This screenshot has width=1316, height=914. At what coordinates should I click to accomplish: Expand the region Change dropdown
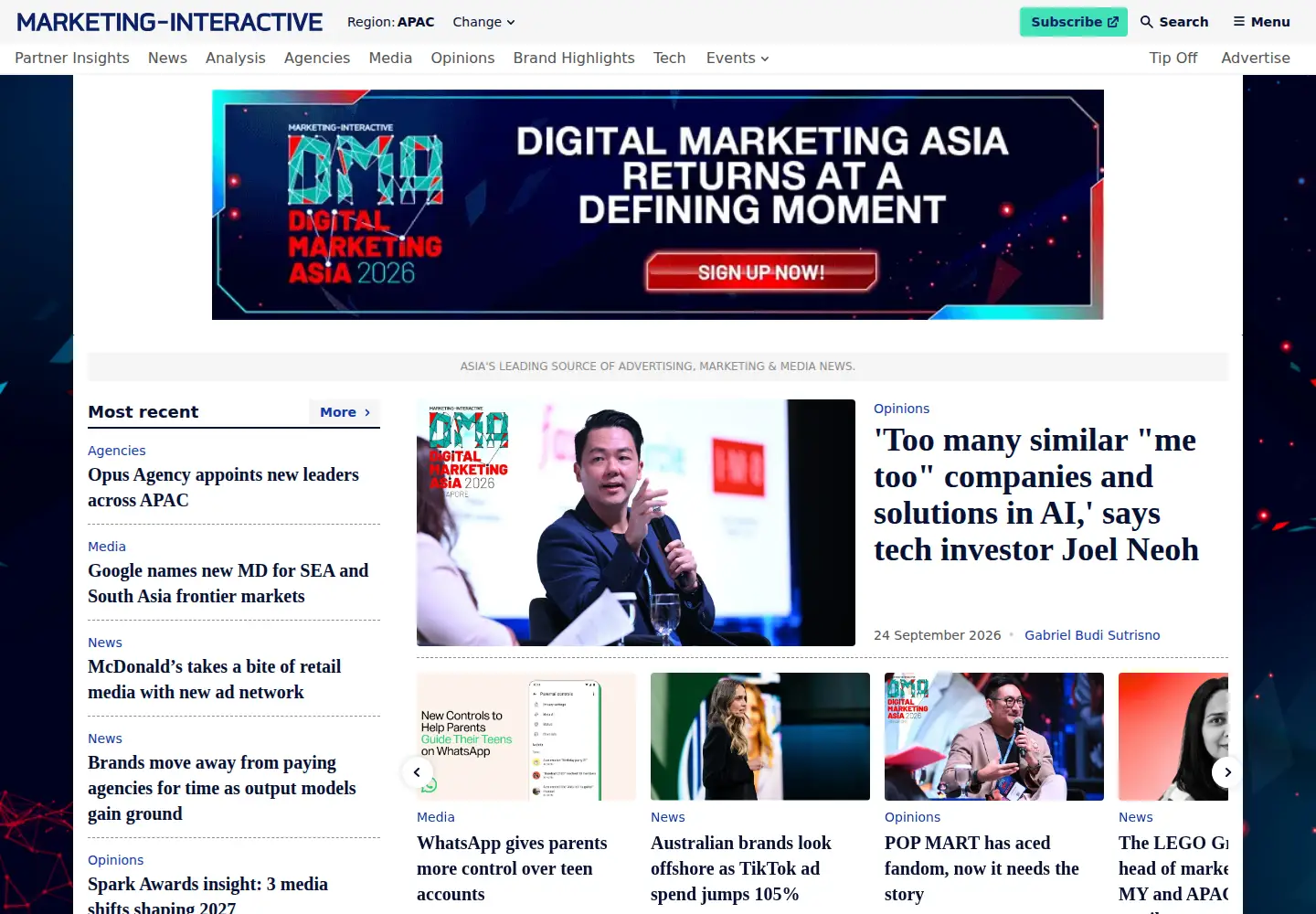(484, 22)
